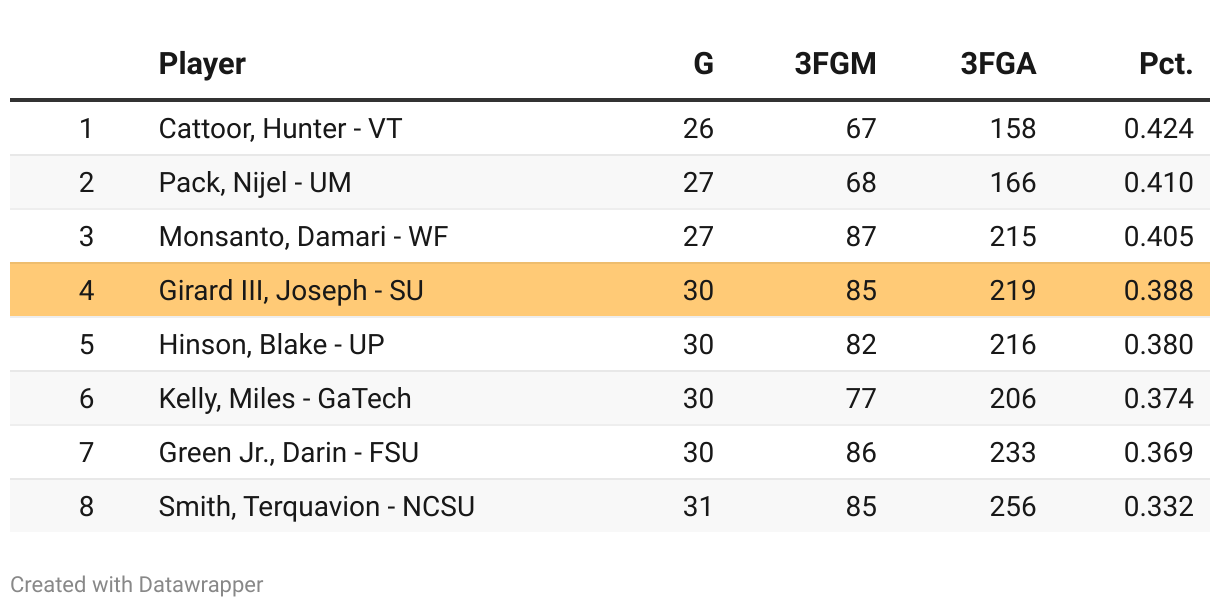The width and height of the screenshot is (1220, 608).
Task: Select the Smith, Terquavion - NCSU player name
Action: pos(317,507)
